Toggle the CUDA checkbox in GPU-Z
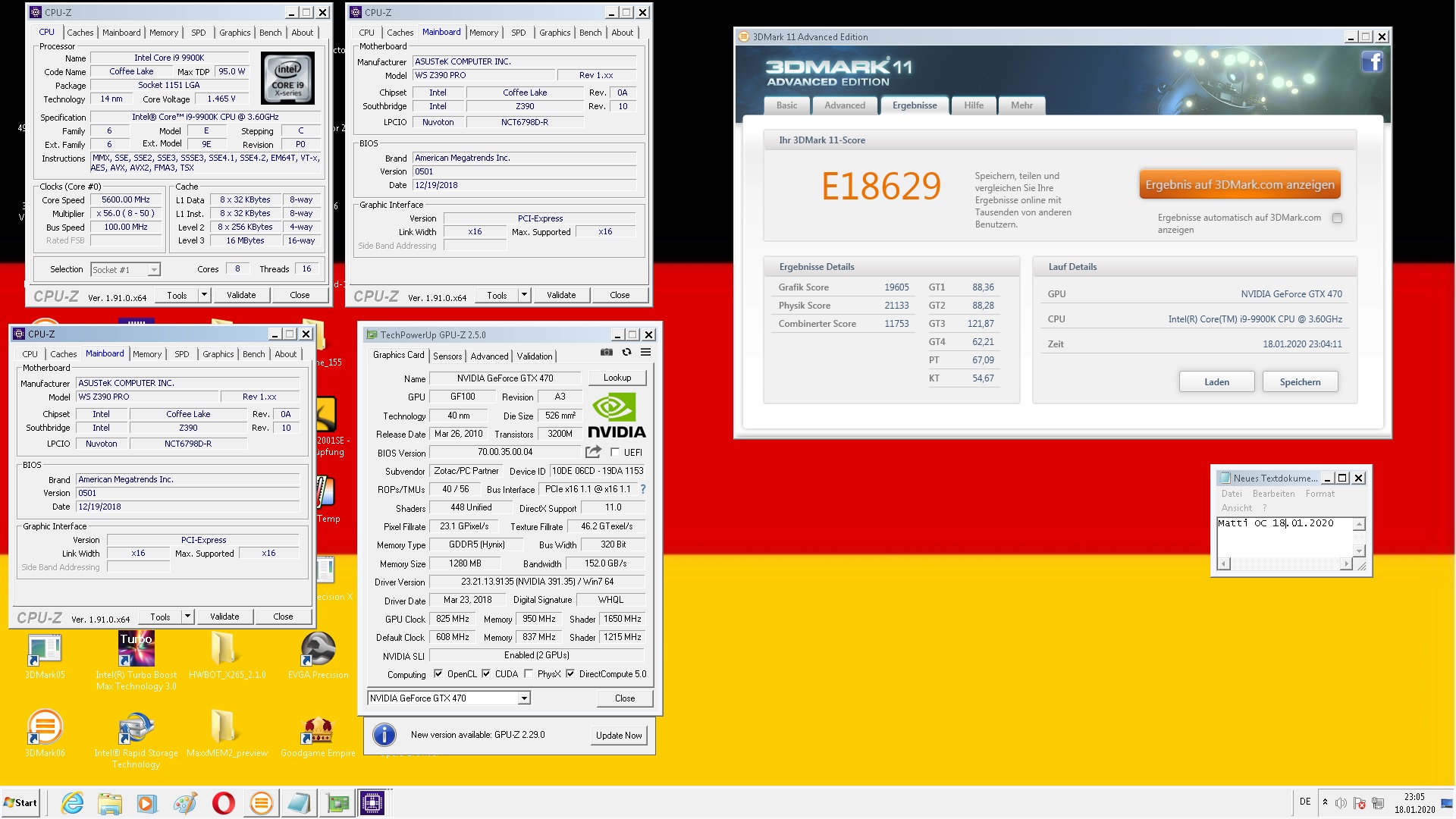The height and width of the screenshot is (819, 1456). click(x=486, y=673)
